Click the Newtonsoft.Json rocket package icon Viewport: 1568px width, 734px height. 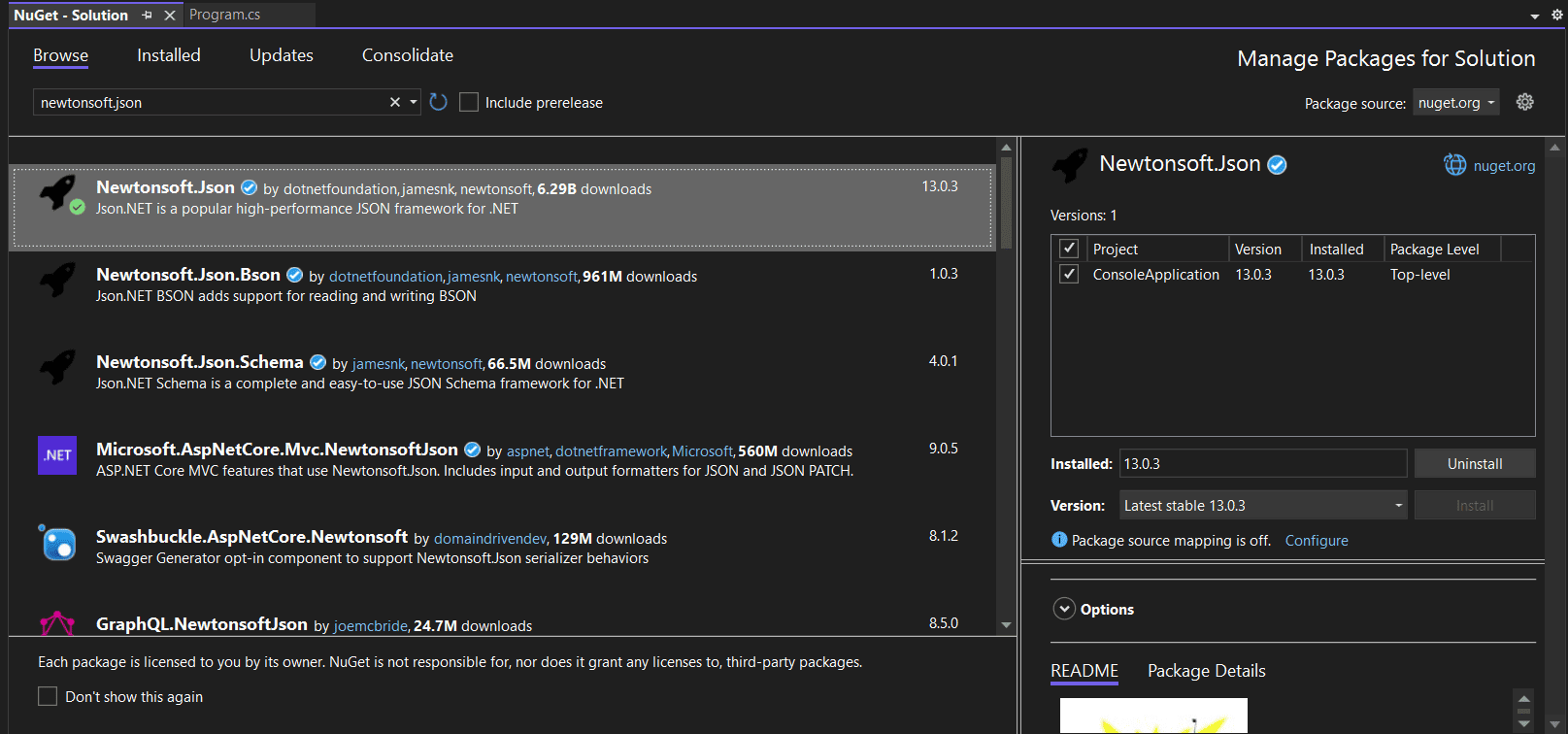click(x=58, y=193)
